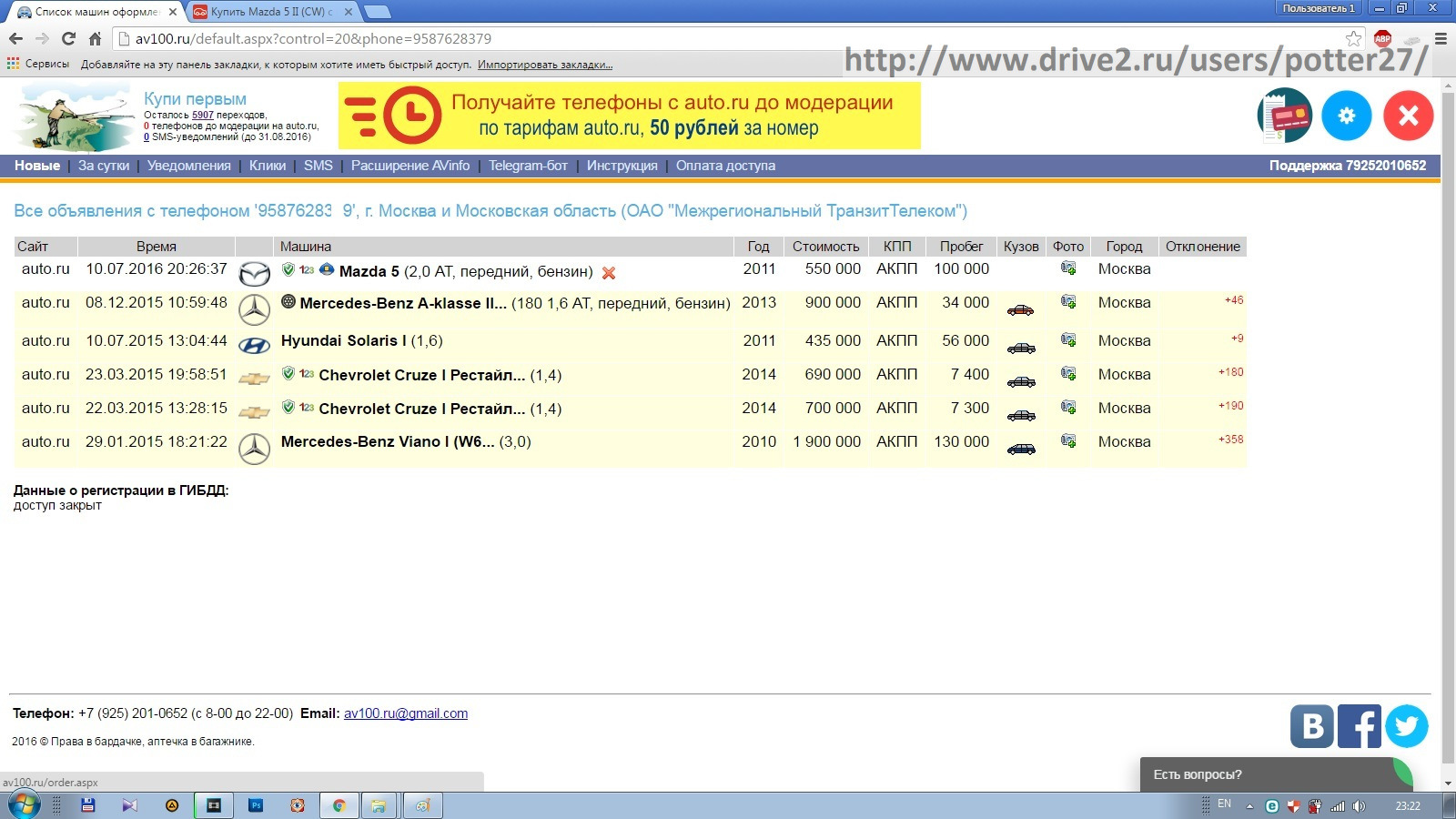Image resolution: width=1456 pixels, height=819 pixels.
Task: Open the Mercedes-Benz A-klasse listing
Action: (x=403, y=303)
